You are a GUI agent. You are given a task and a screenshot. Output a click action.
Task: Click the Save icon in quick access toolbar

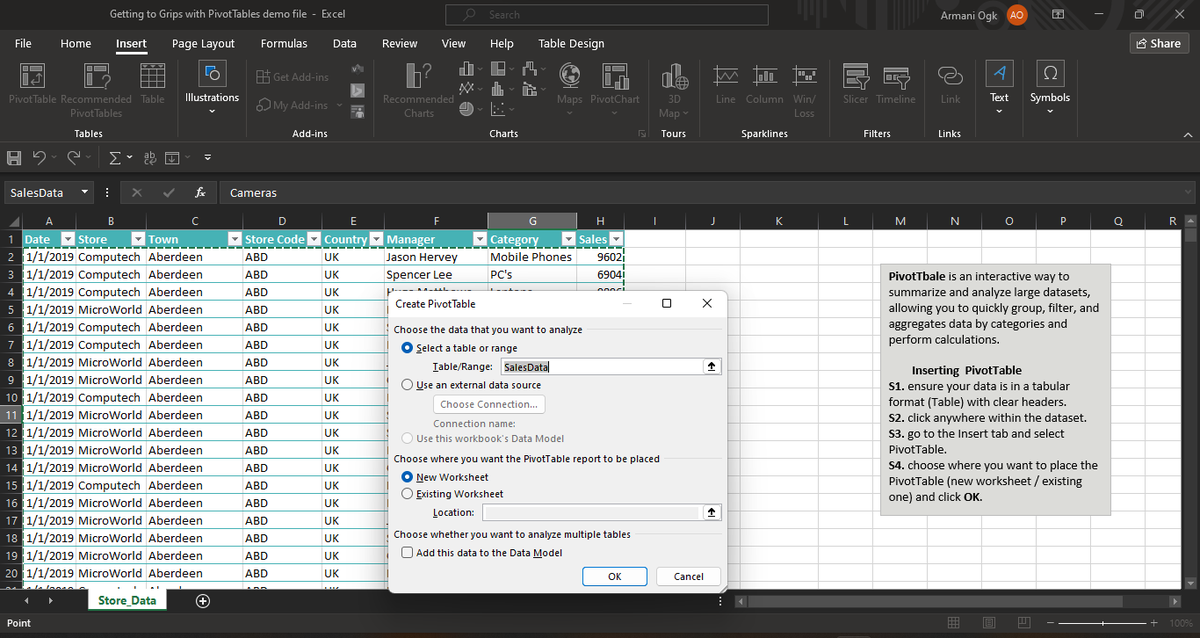point(14,156)
